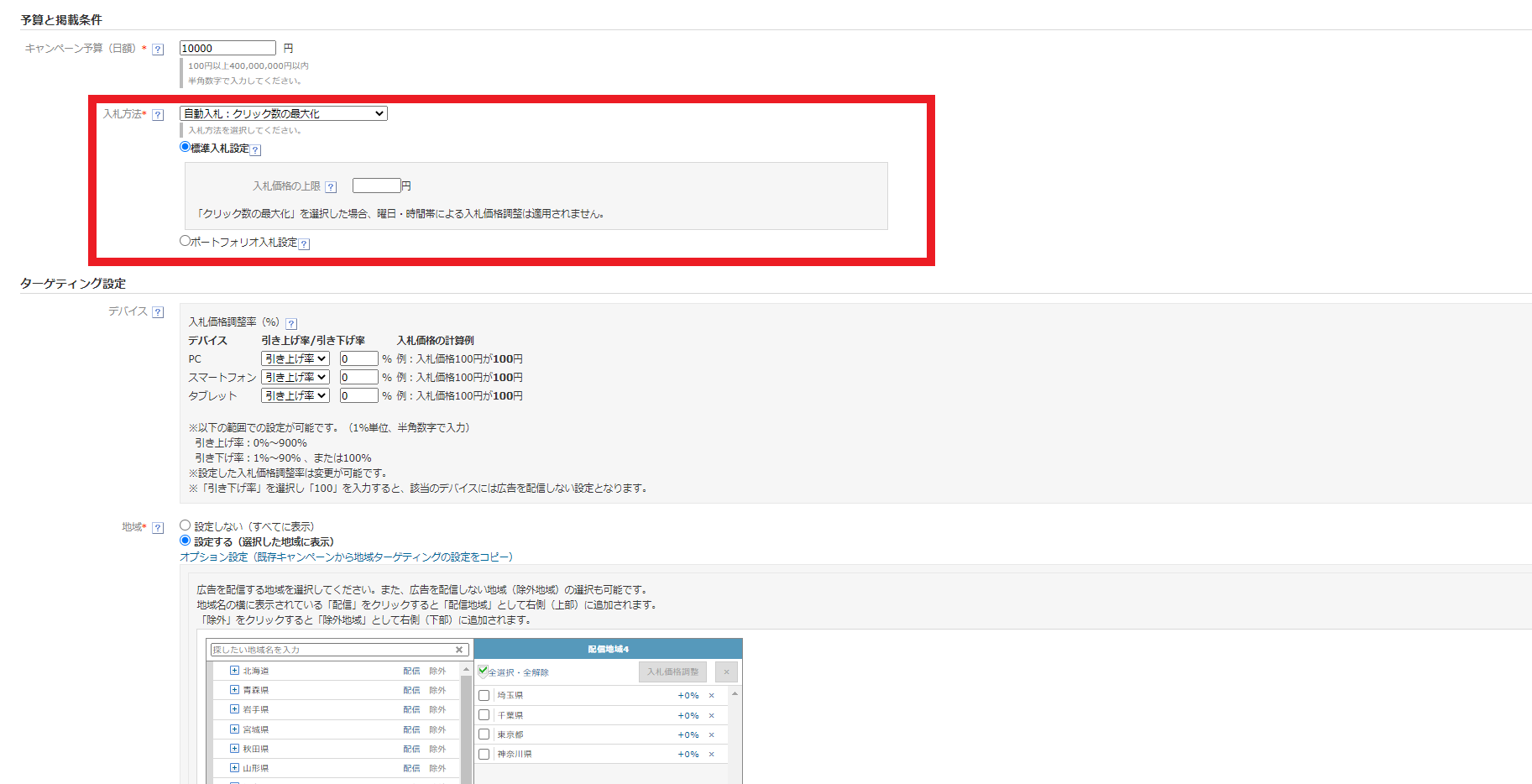Clear the region search box with X
This screenshot has height=784, width=1532.
(x=459, y=650)
